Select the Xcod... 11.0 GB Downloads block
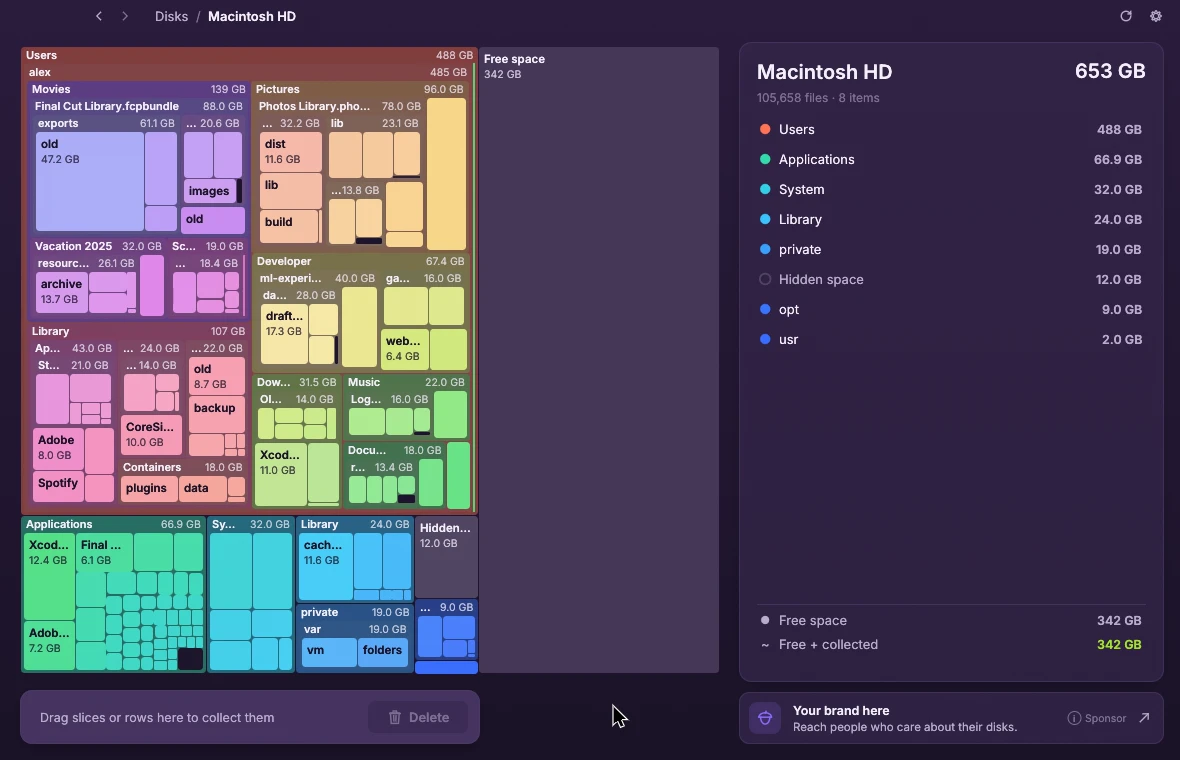Screen dimensions: 1180x760 click(281, 474)
